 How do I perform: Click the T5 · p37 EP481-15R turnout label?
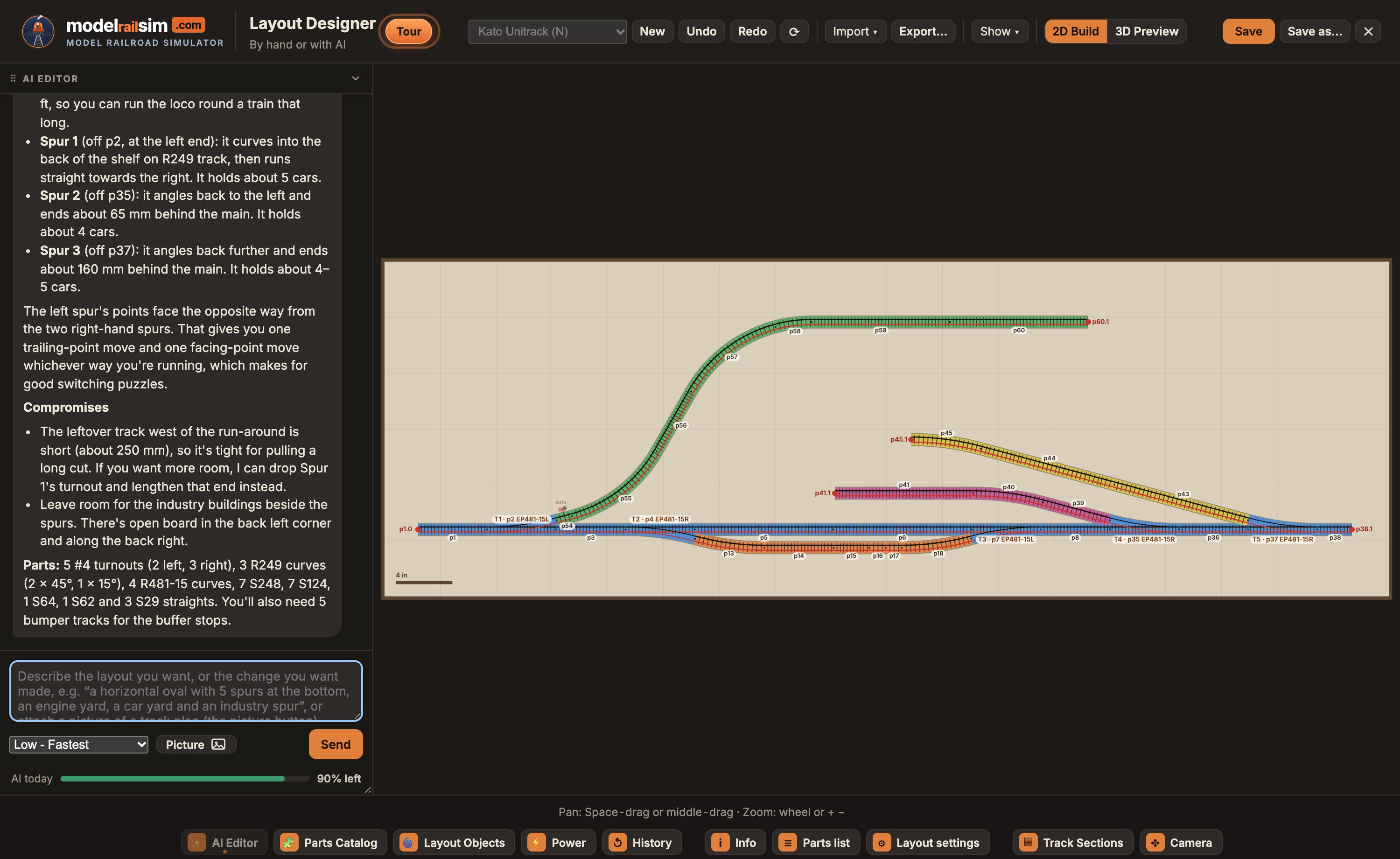[1282, 539]
